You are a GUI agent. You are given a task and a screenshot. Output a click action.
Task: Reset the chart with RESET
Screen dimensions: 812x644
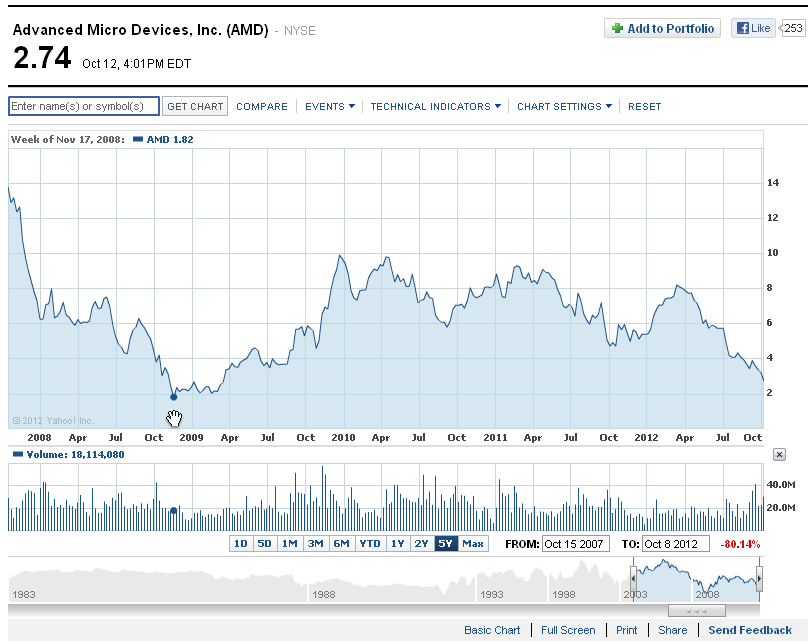click(644, 107)
